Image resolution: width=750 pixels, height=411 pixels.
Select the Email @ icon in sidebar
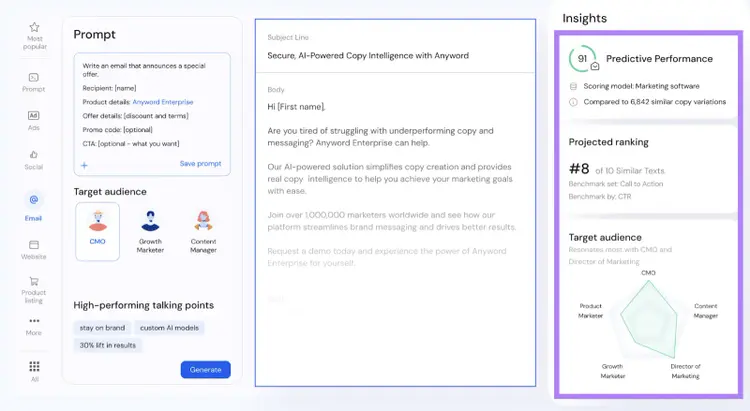(33, 200)
